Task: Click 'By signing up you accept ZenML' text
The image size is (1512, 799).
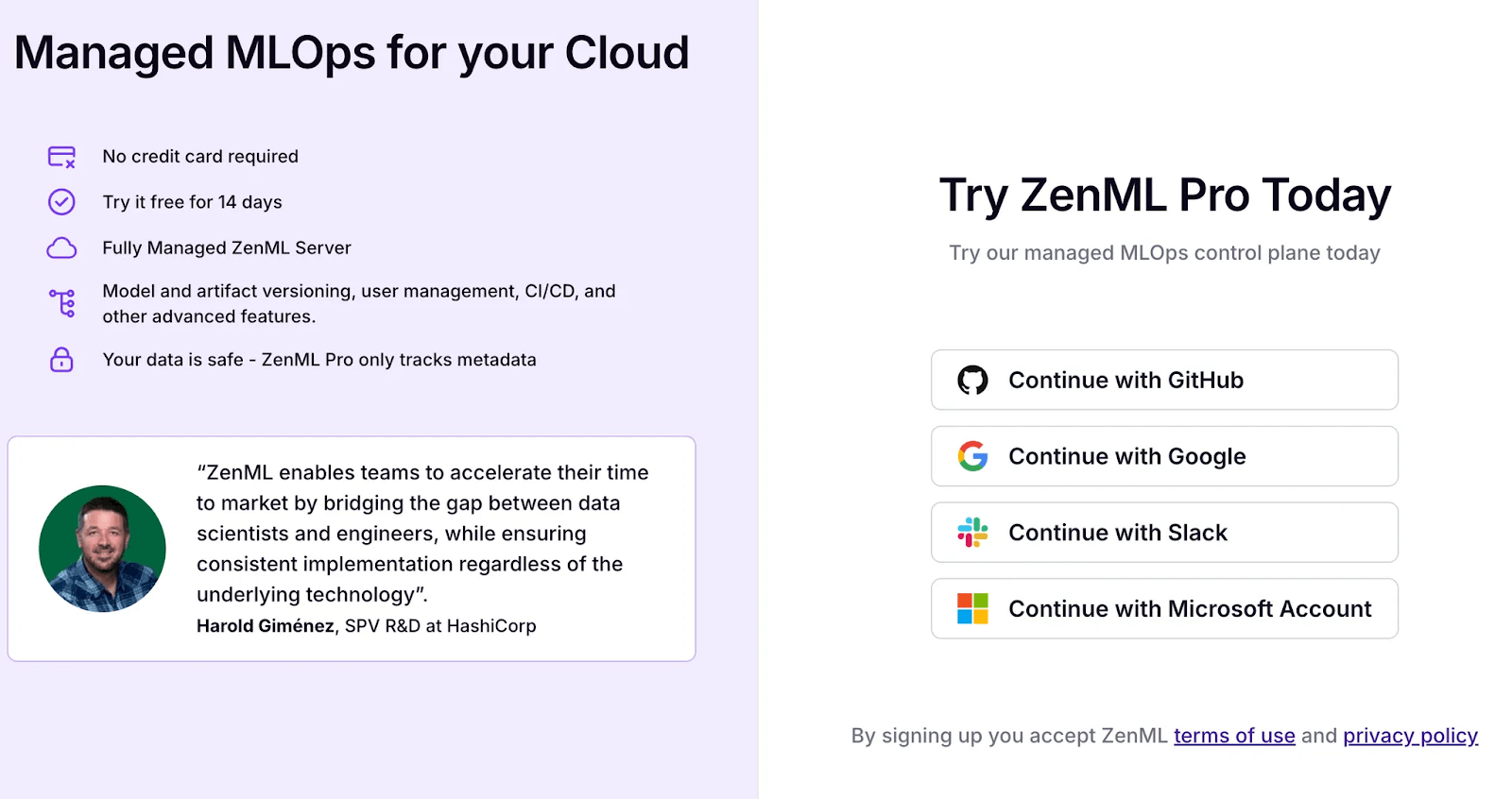Action: point(1009,736)
